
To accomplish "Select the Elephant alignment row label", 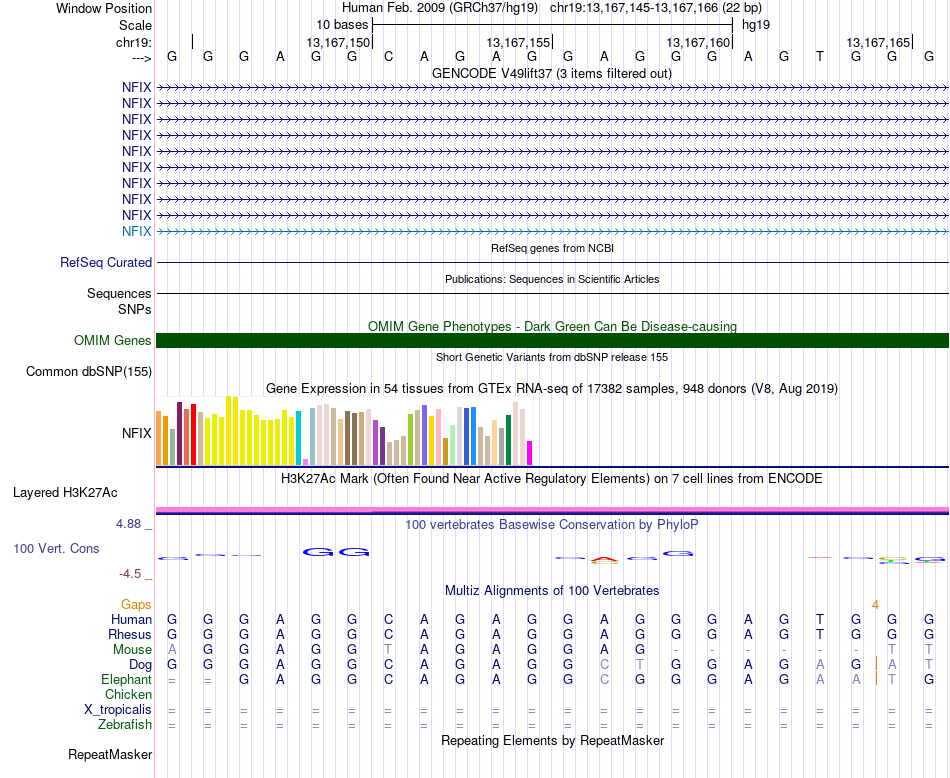I will click(126, 679).
